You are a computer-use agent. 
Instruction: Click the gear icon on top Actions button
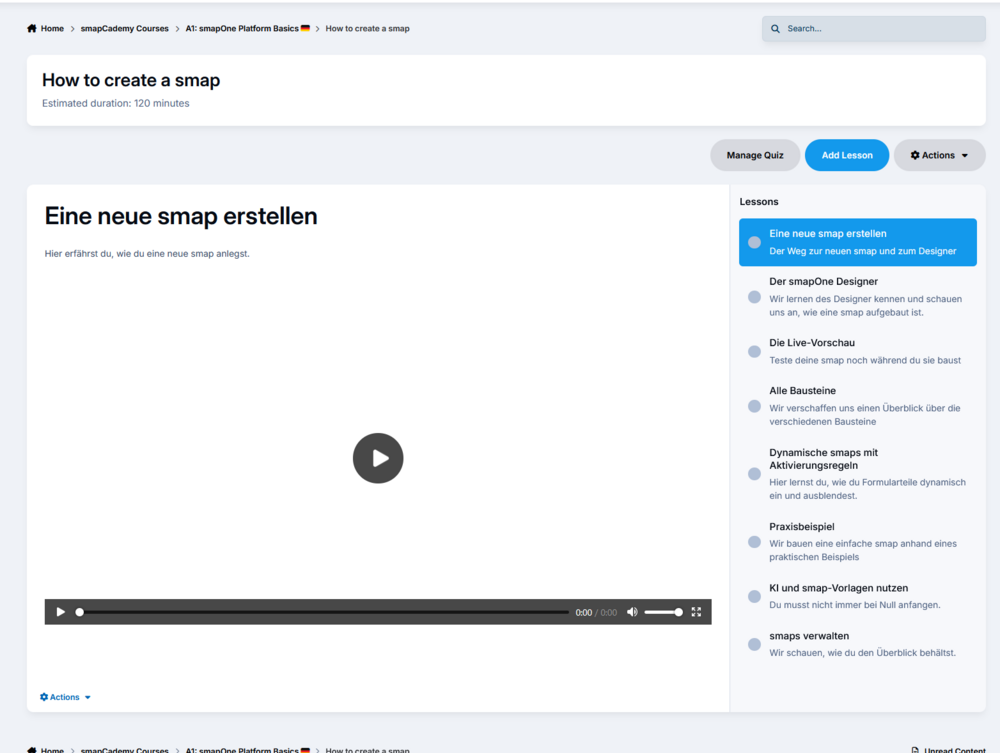(915, 155)
